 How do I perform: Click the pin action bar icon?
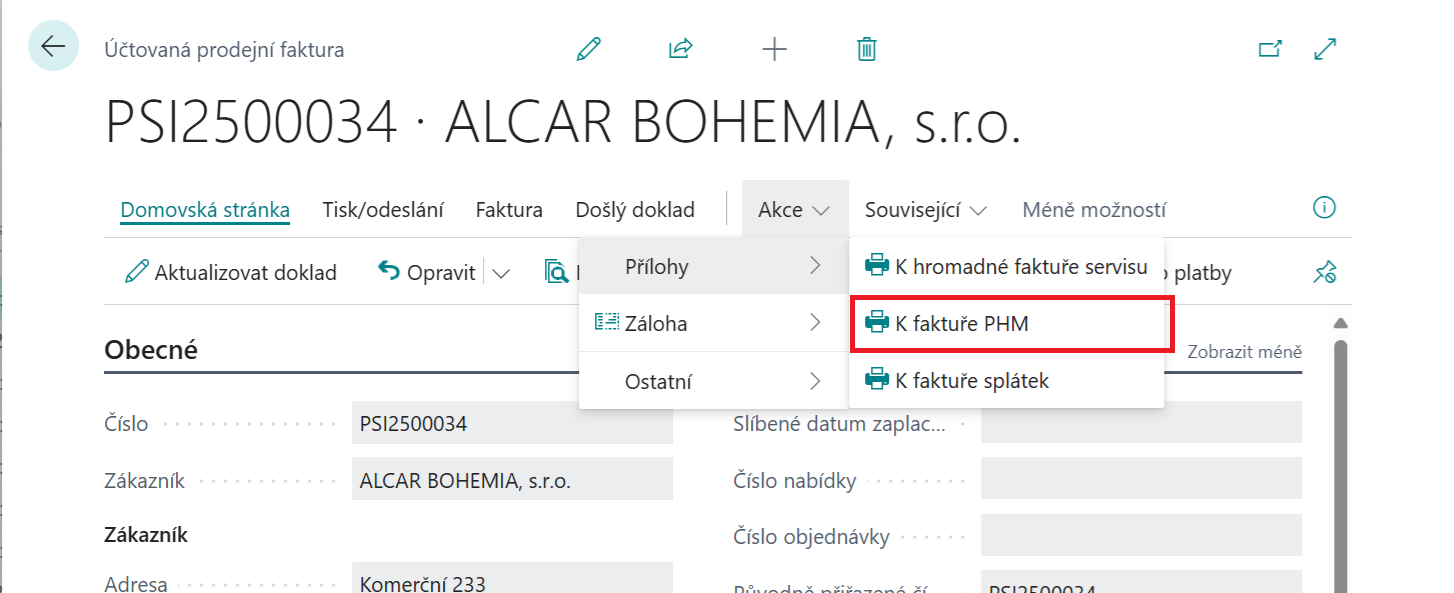tap(1324, 272)
